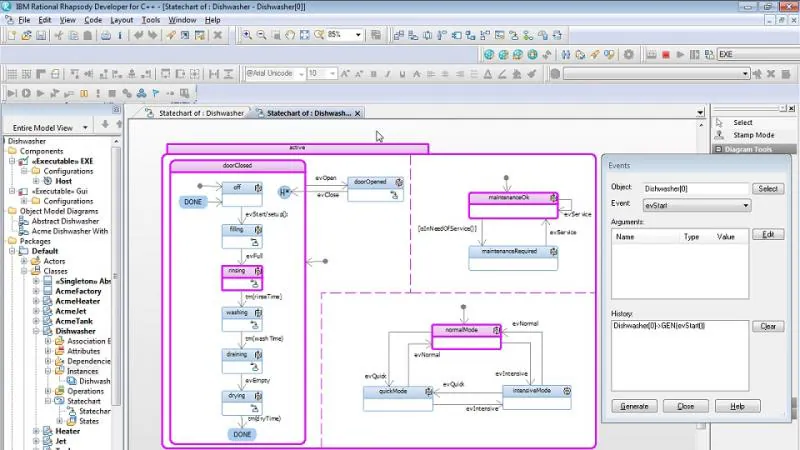The image size is (800, 450).
Task: Open the Tools menu
Action: point(151,20)
